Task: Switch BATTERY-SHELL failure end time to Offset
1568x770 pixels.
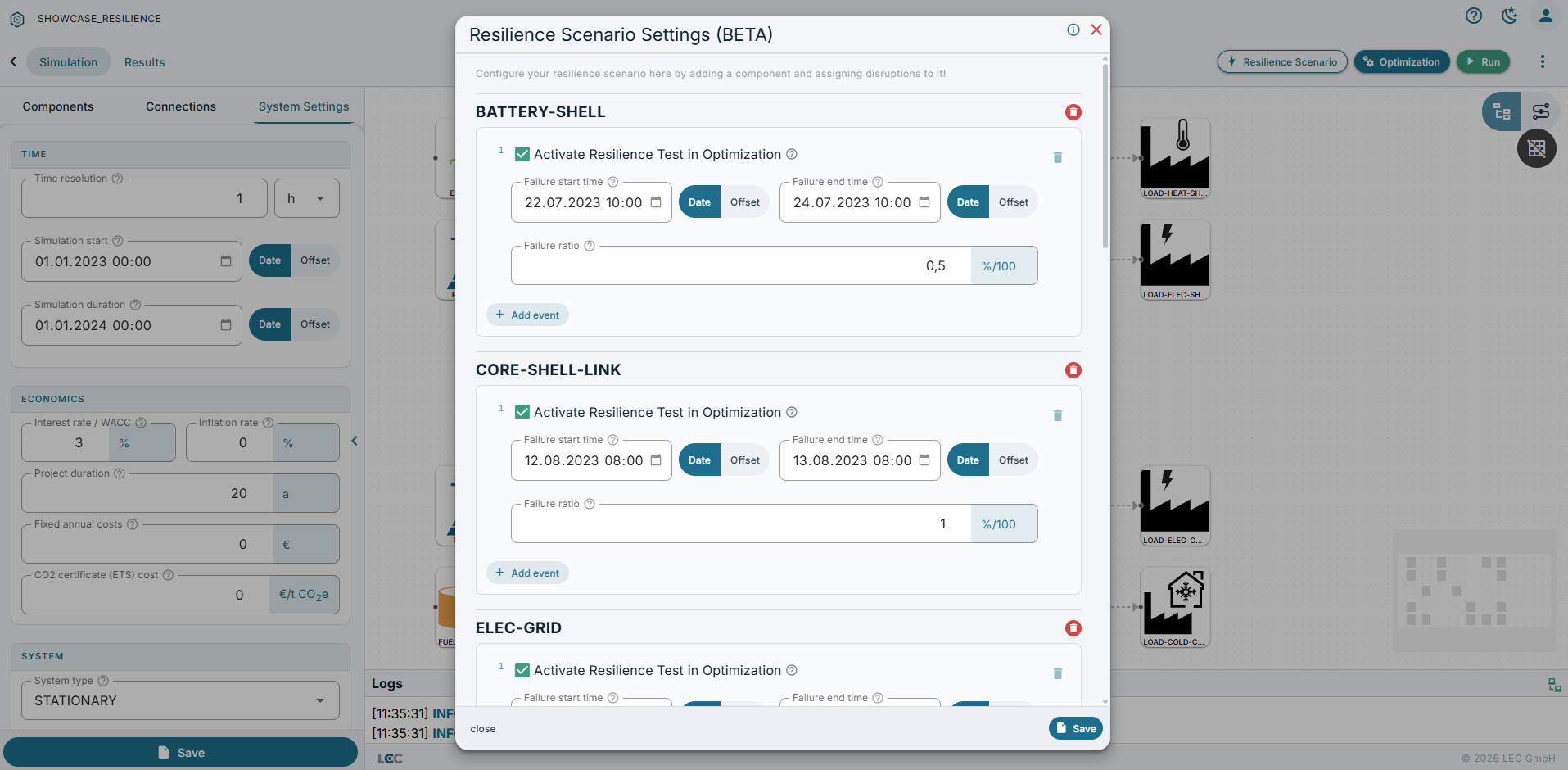Action: (1013, 202)
